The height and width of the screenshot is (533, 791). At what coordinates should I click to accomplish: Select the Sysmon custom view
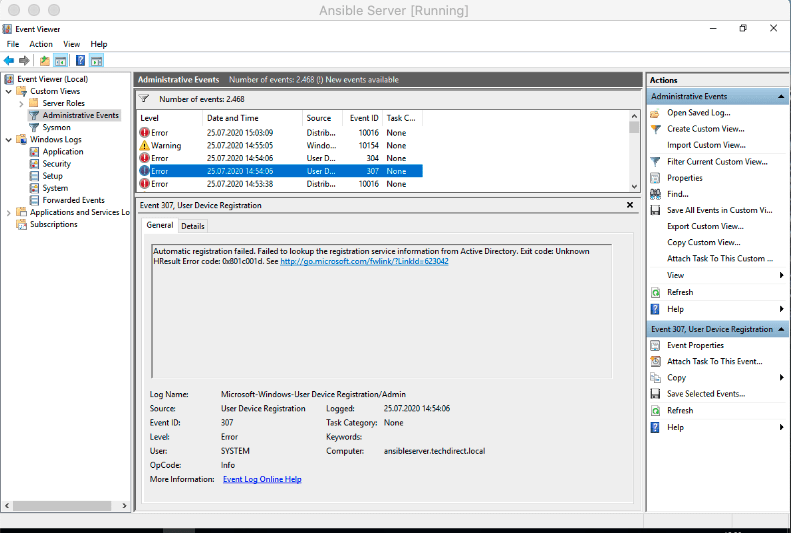coord(56,127)
